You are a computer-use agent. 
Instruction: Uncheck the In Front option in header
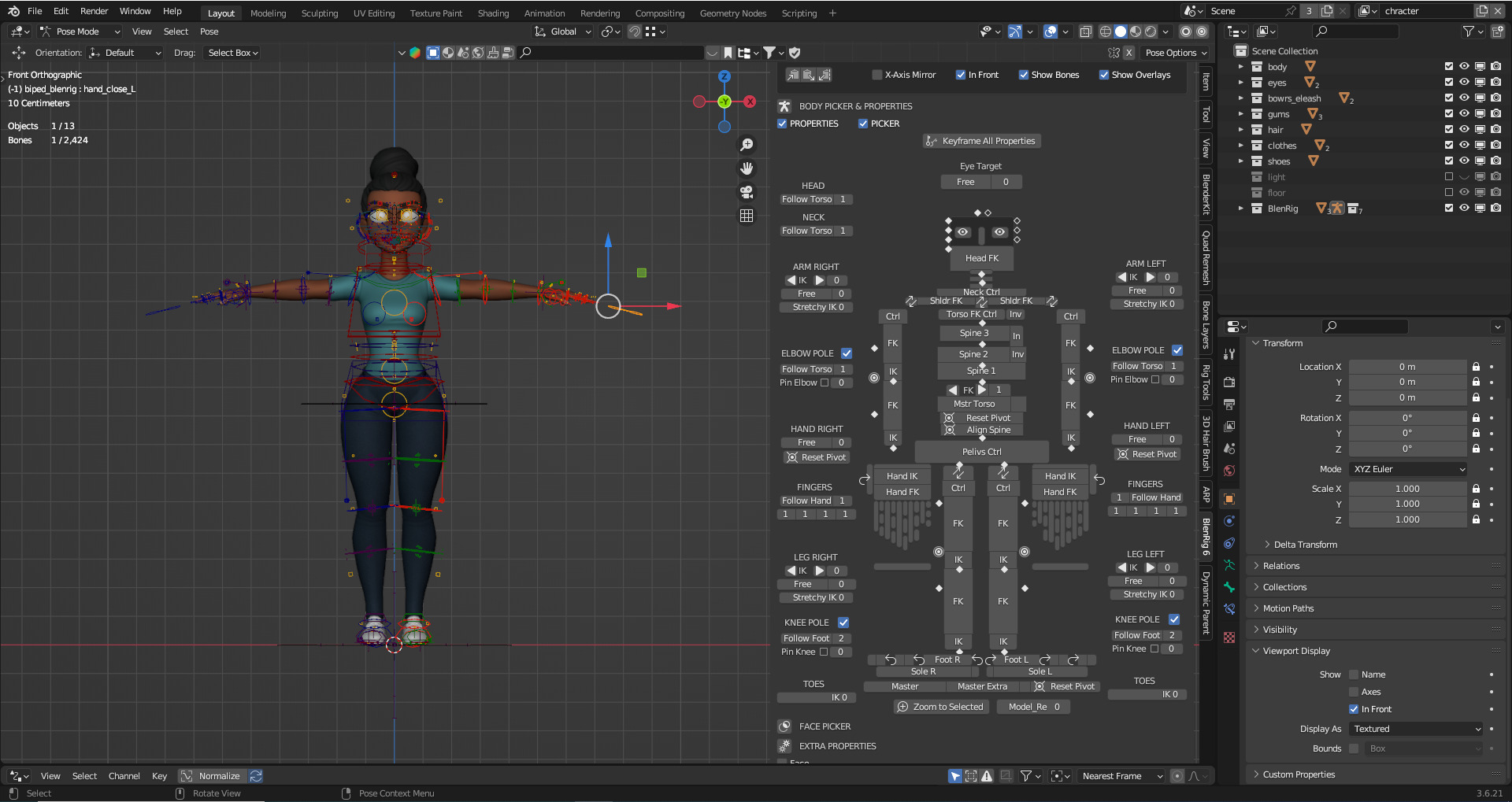point(961,75)
